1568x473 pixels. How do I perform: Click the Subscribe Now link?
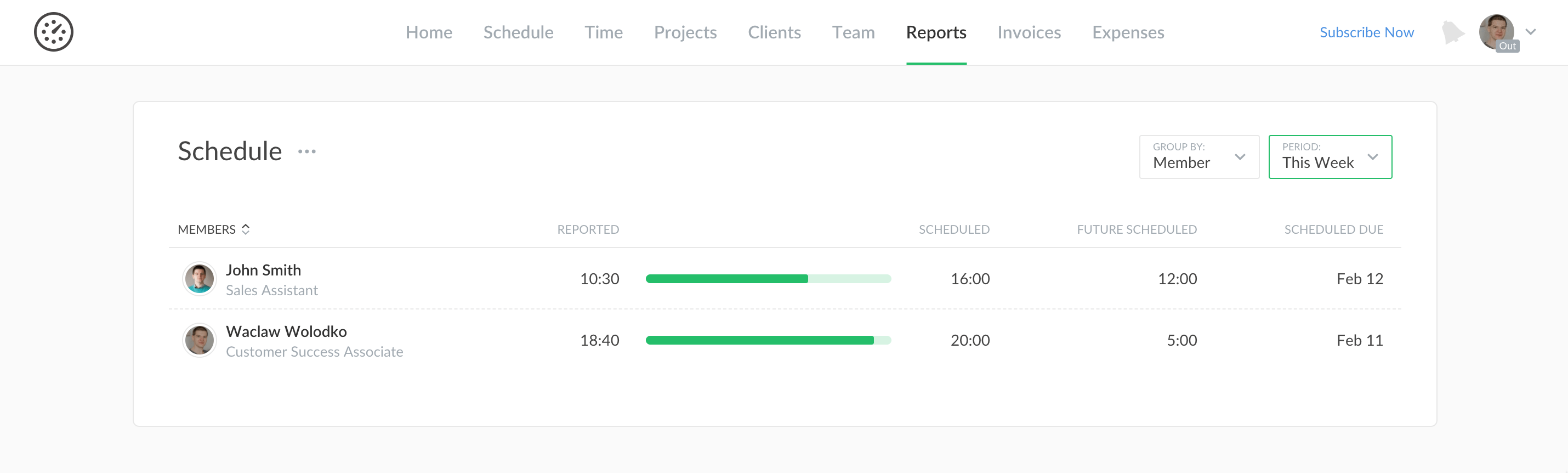(x=1366, y=32)
